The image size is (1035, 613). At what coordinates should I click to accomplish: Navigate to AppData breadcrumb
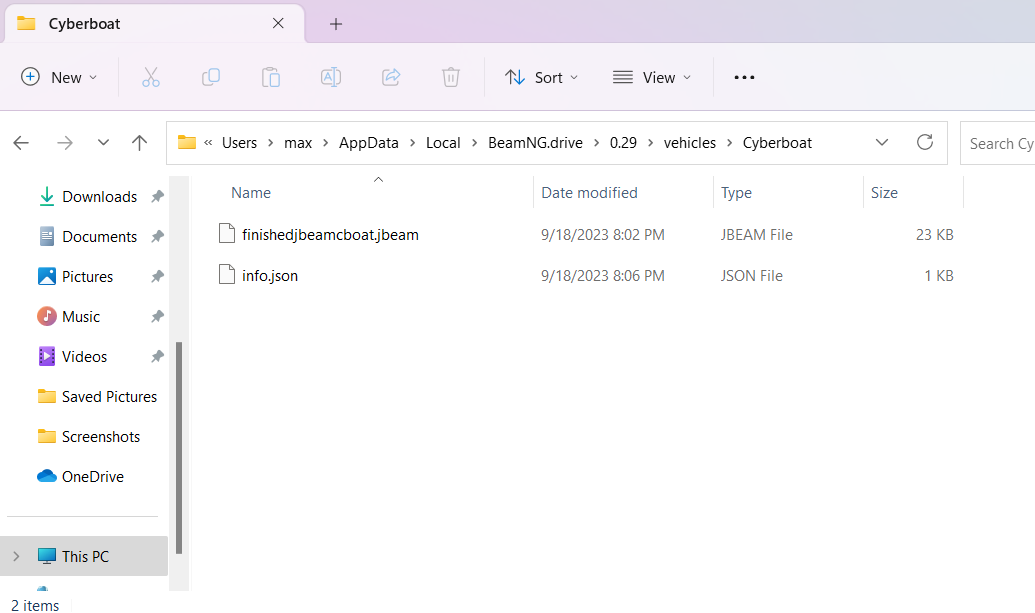click(x=368, y=143)
